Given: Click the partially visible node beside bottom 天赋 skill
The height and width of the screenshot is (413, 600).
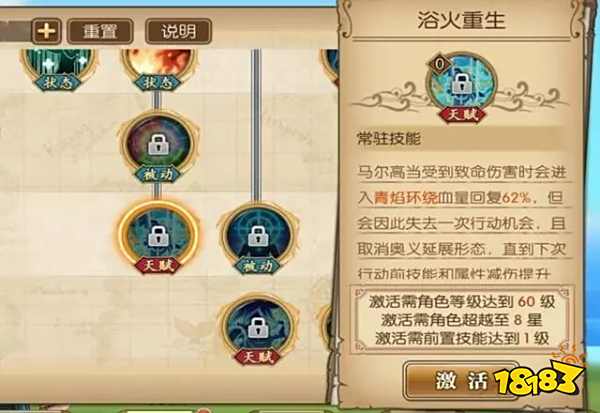Looking at the screenshot, I should point(328,327).
